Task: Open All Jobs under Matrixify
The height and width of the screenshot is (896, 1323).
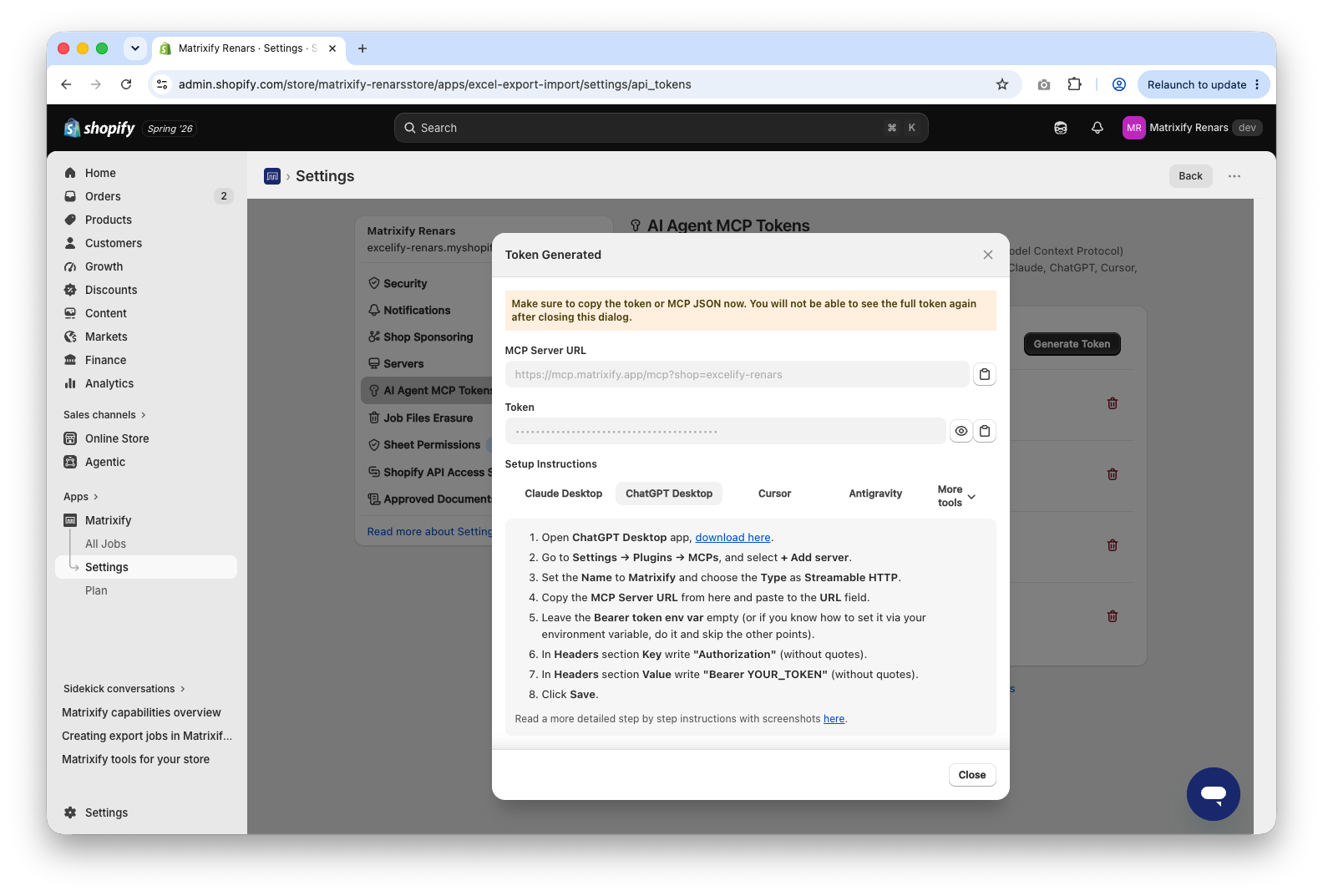Action: pyautogui.click(x=105, y=544)
